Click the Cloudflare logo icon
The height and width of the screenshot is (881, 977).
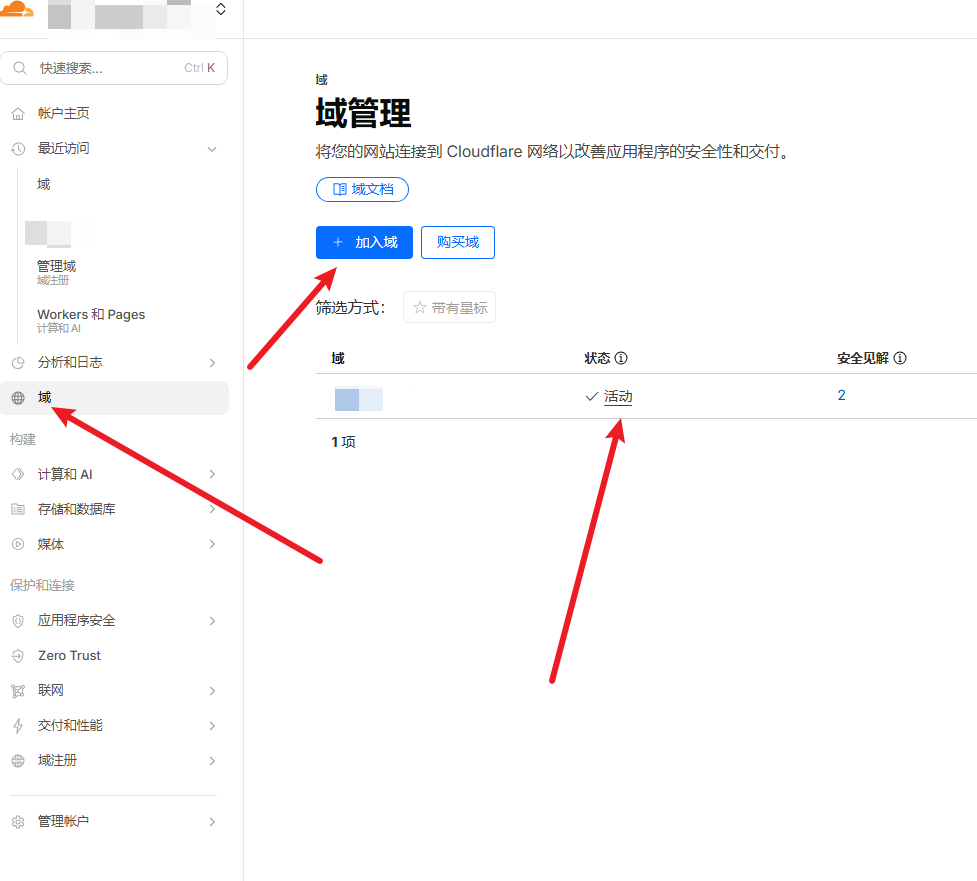17,10
